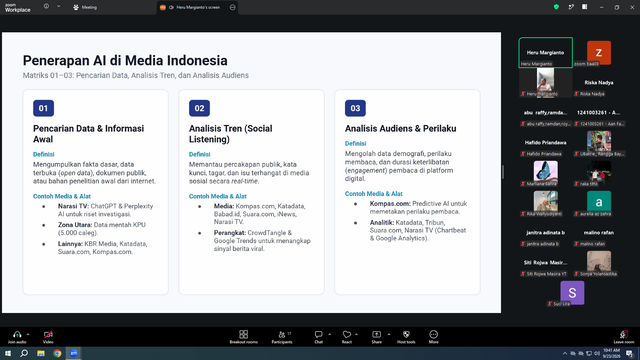Open Host tools shield icon
Screen dimensions: 640x360
[x=406, y=334]
